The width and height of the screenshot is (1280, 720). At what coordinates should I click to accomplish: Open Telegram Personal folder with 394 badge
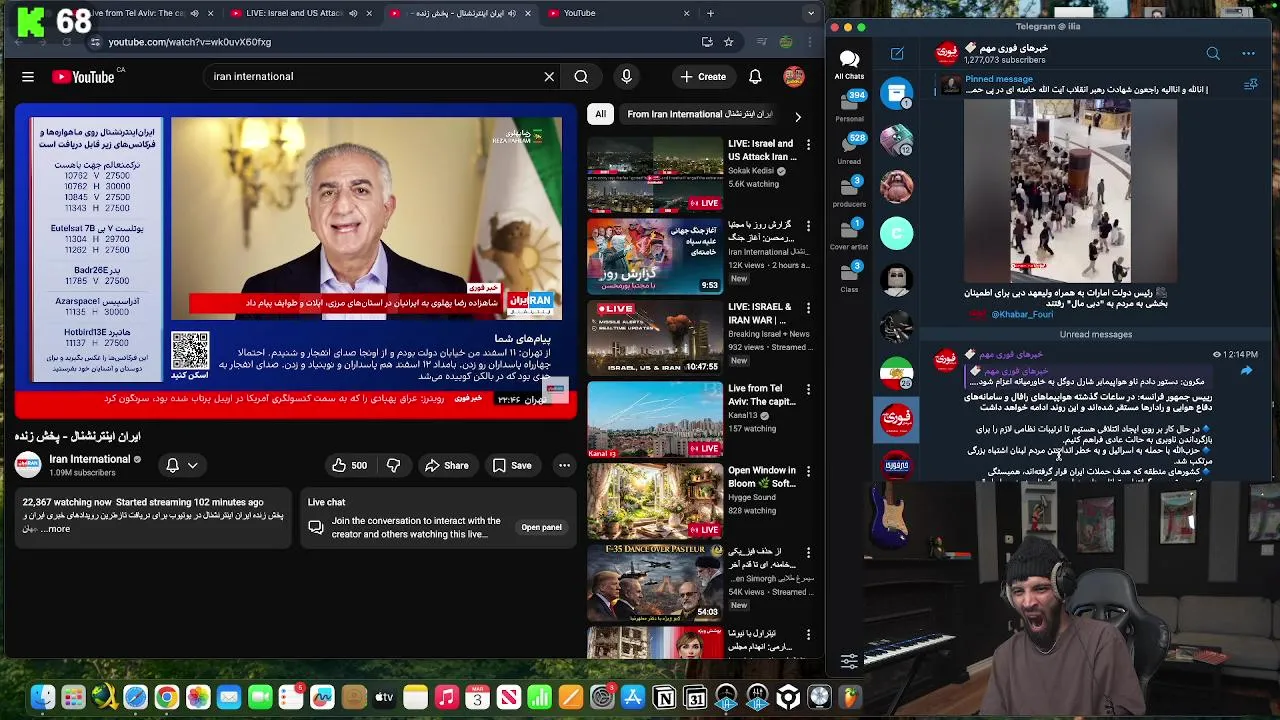tap(849, 107)
